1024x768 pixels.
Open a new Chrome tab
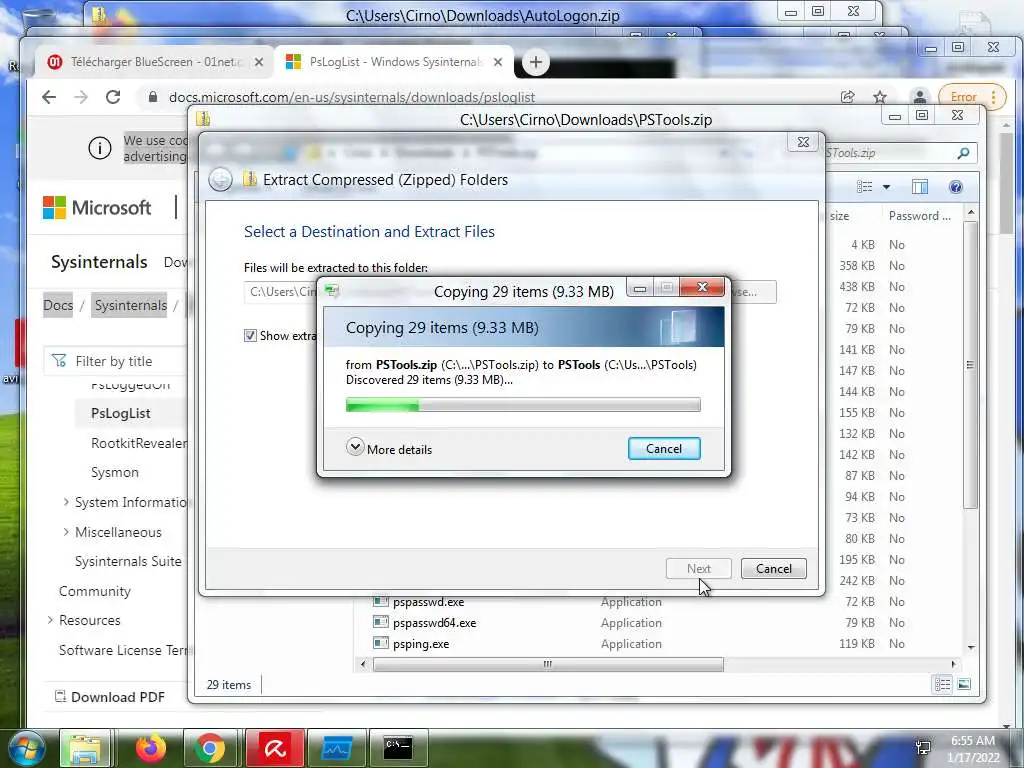click(x=536, y=62)
